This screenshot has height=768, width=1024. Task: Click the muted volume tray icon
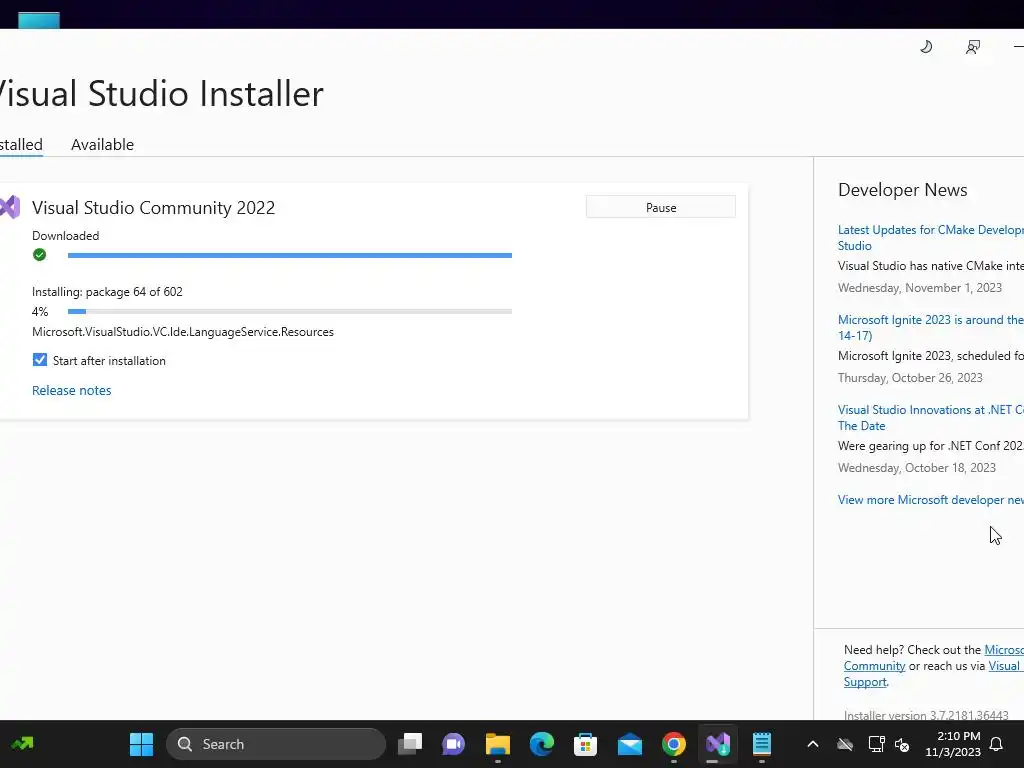[x=902, y=744]
